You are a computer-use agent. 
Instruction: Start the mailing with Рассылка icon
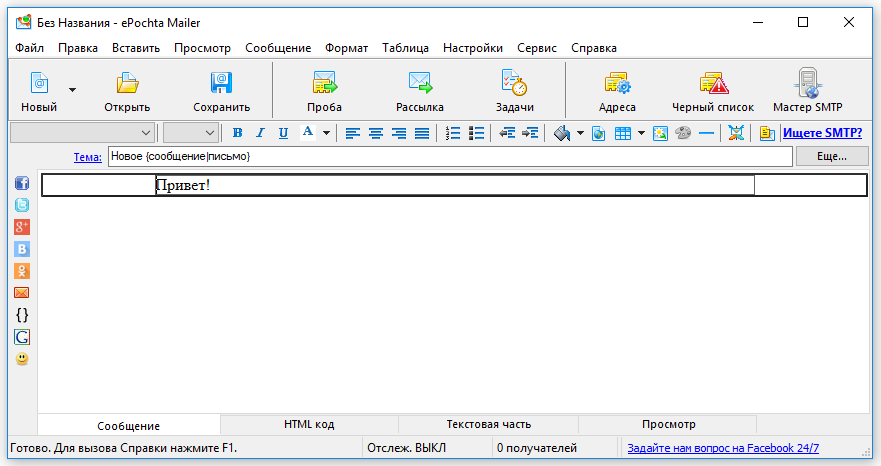click(420, 84)
